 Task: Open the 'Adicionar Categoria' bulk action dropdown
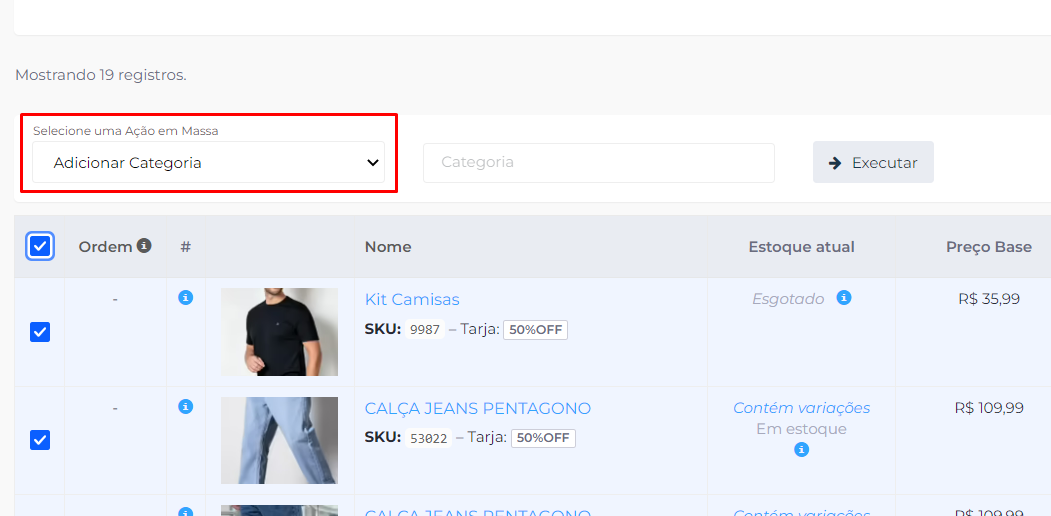coord(208,162)
